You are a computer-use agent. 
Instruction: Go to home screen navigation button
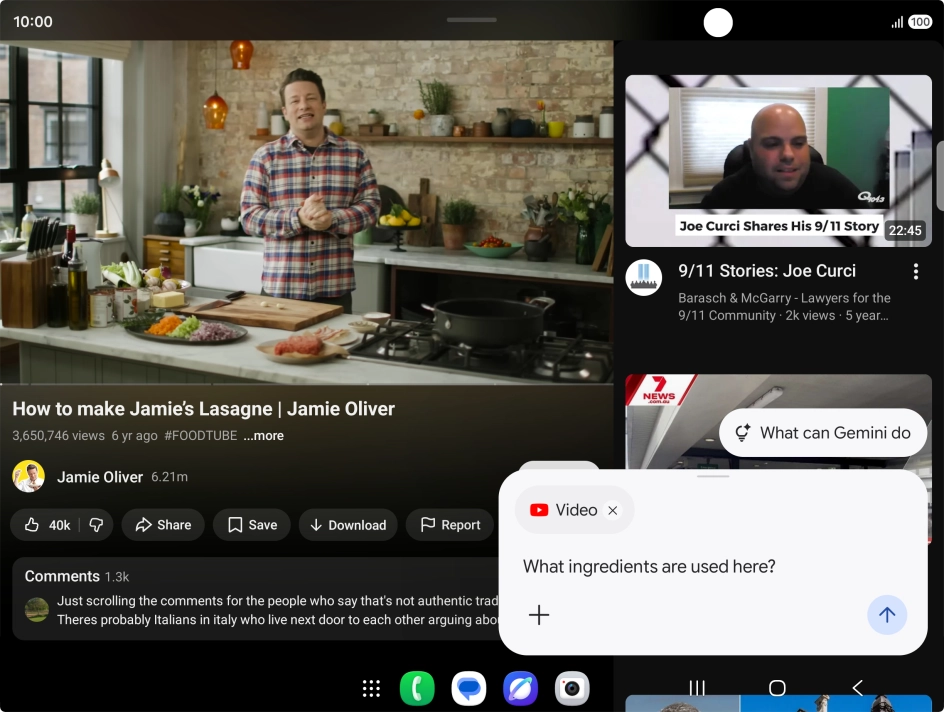click(x=777, y=687)
